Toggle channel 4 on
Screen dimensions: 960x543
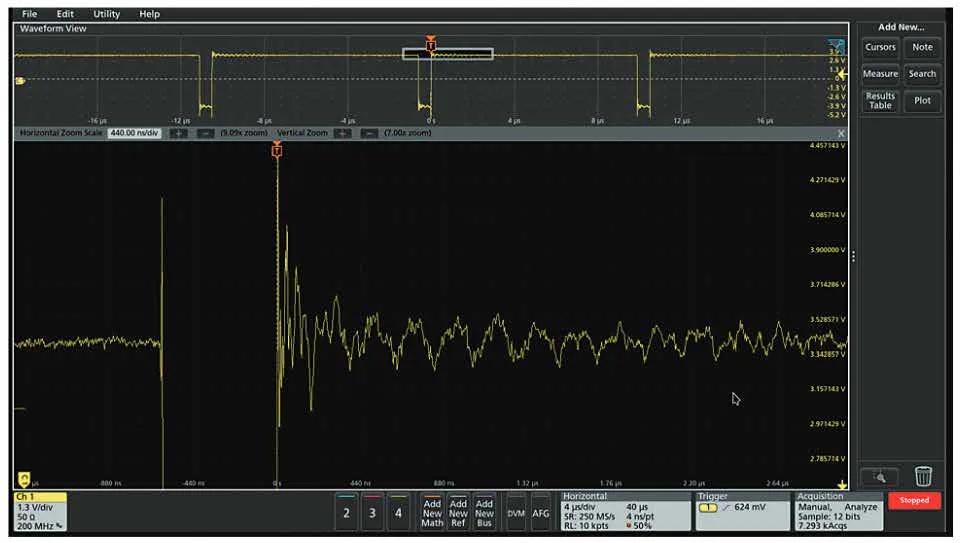(x=398, y=512)
